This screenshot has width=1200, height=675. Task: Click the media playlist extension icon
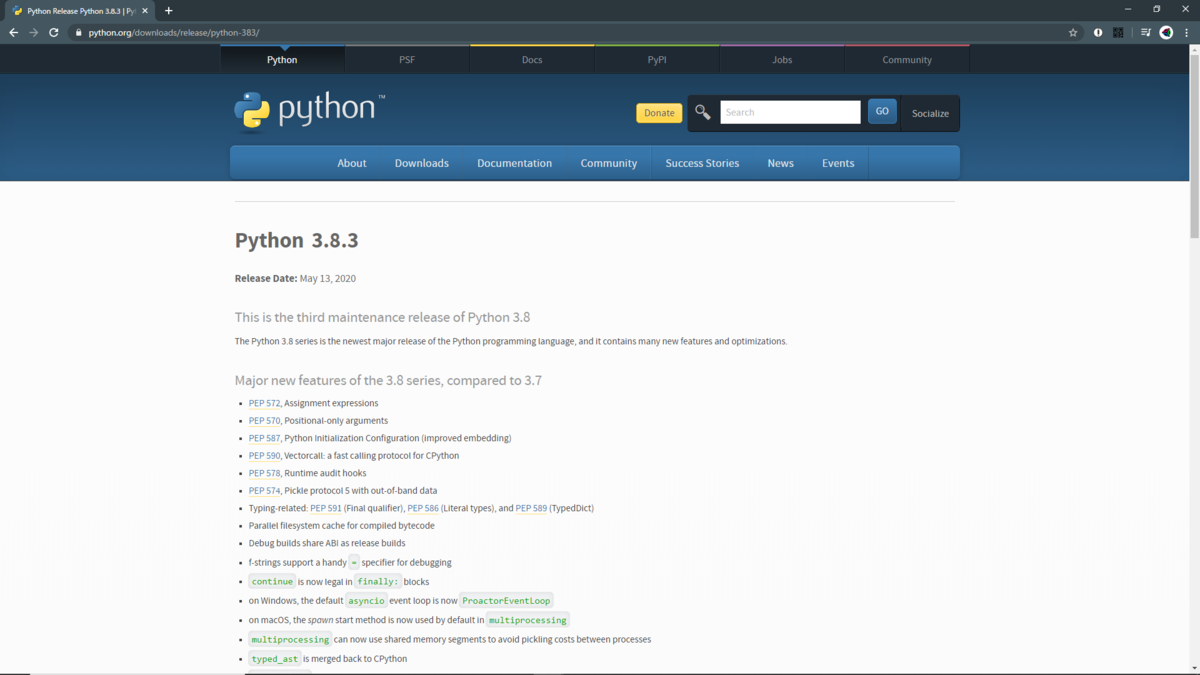[x=1144, y=32]
